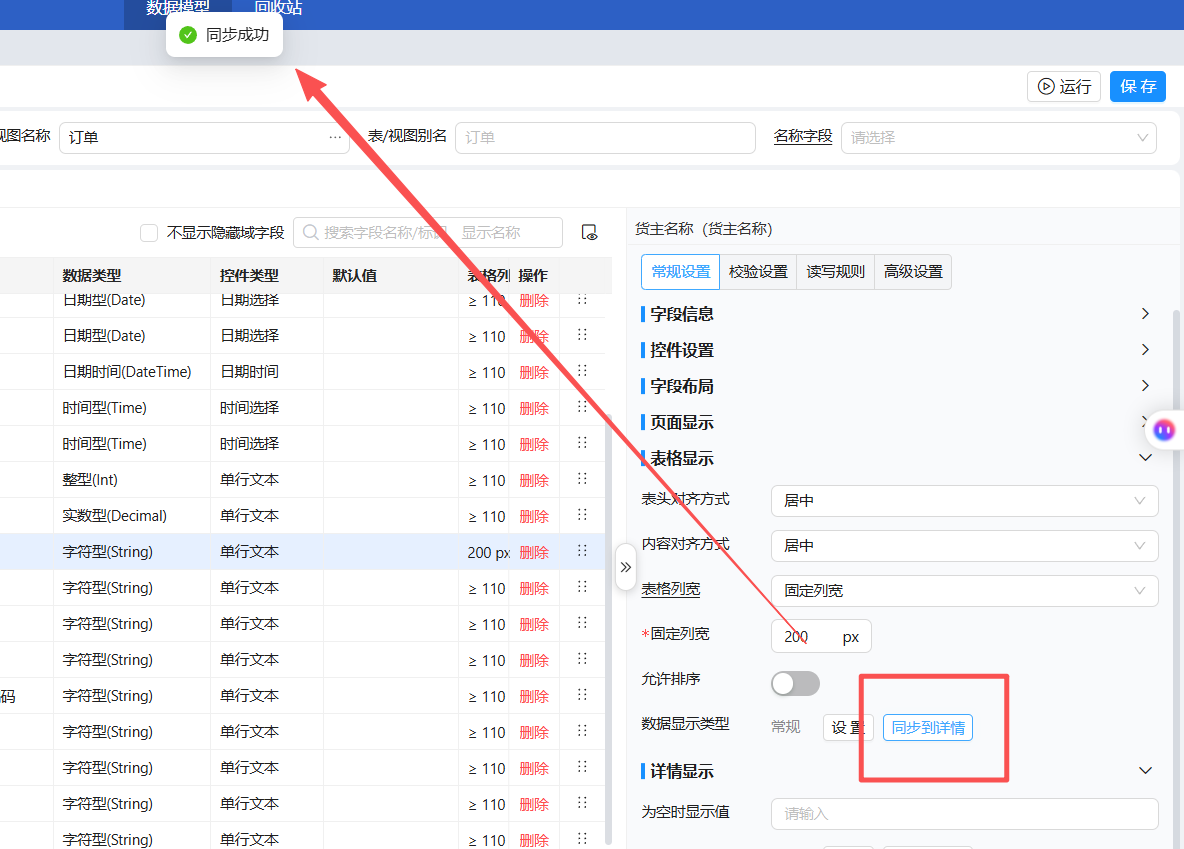Image resolution: width=1184 pixels, height=849 pixels.
Task: Click drag handle on 整型(Int) row
Action: (582, 479)
